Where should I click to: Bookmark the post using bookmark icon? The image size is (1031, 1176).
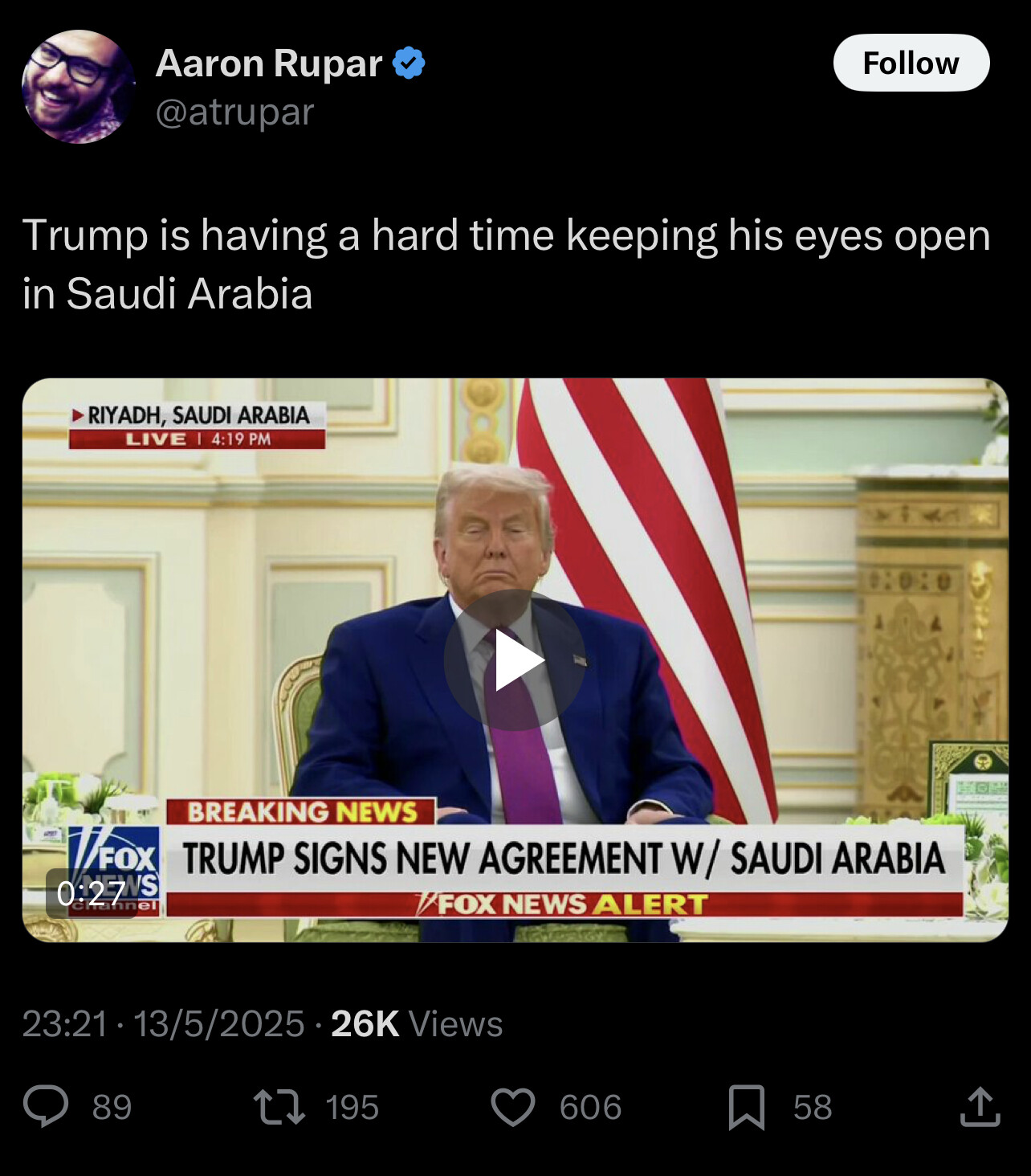[746, 1107]
